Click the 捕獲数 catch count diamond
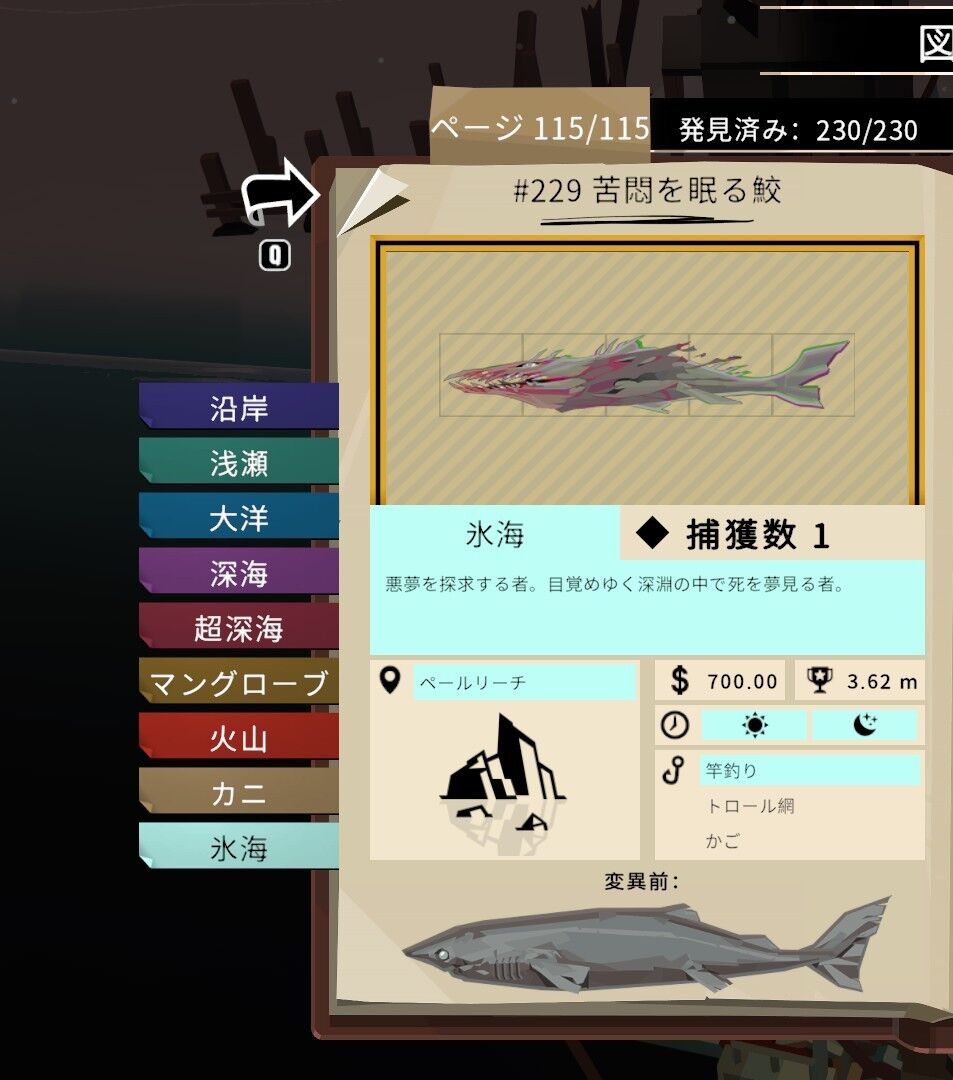 (x=652, y=533)
